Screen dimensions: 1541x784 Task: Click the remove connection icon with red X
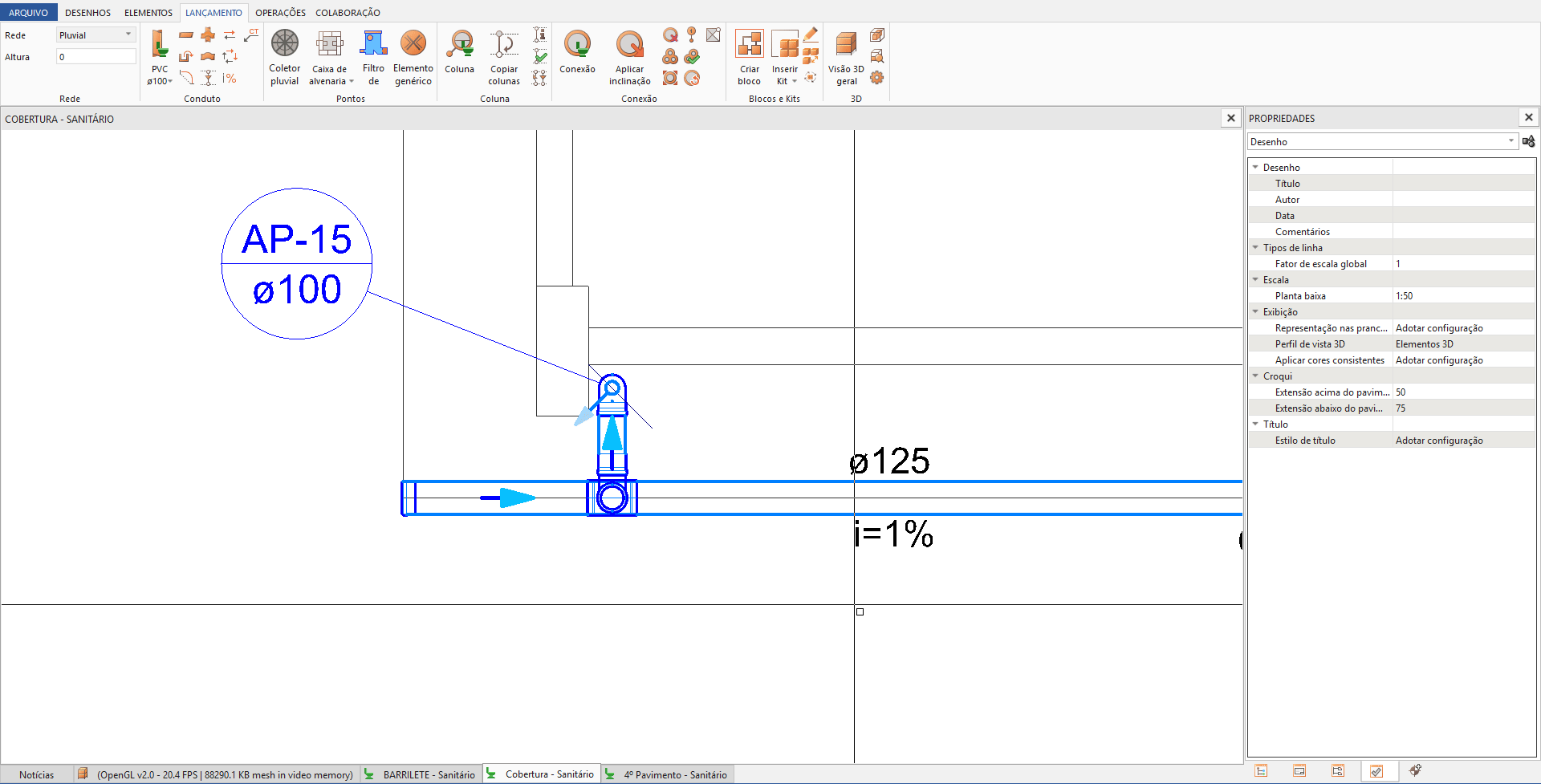[670, 35]
